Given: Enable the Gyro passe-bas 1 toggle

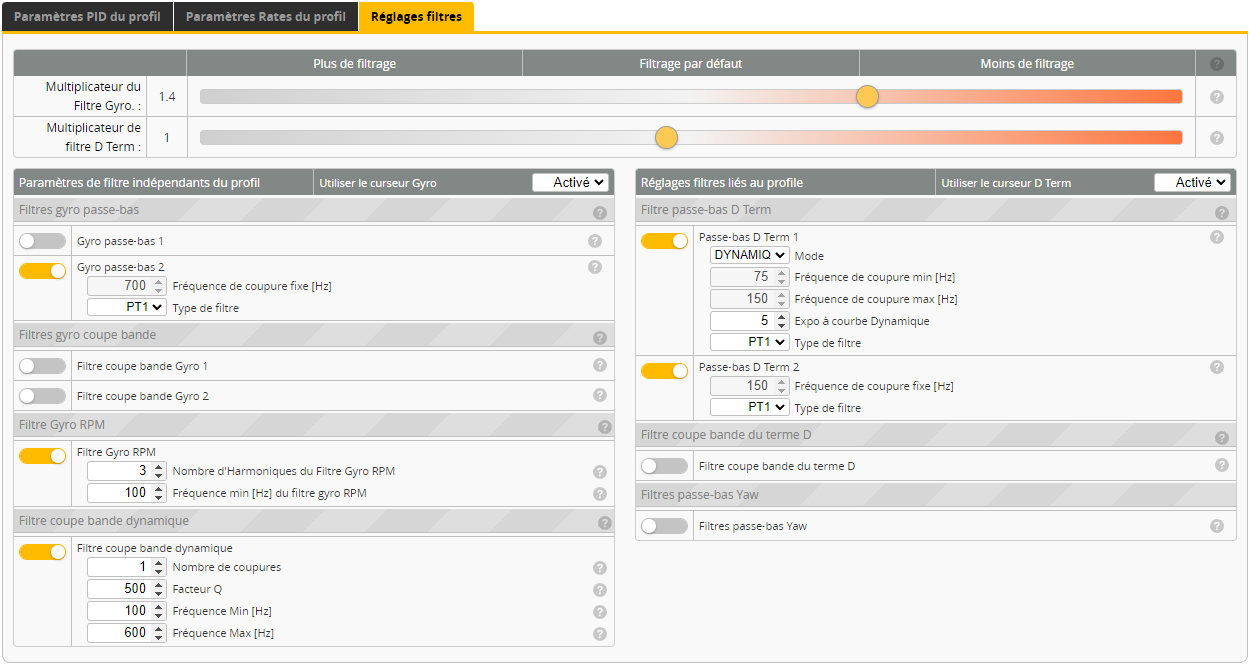Looking at the screenshot, I should 42,241.
